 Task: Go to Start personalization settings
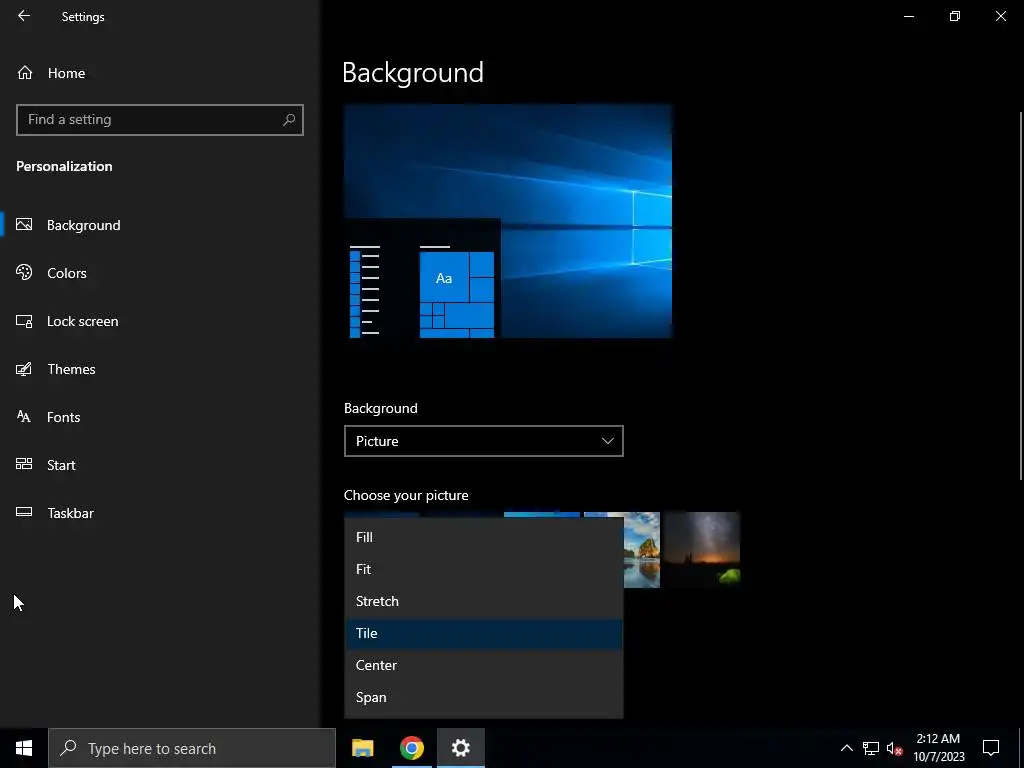pyautogui.click(x=61, y=465)
